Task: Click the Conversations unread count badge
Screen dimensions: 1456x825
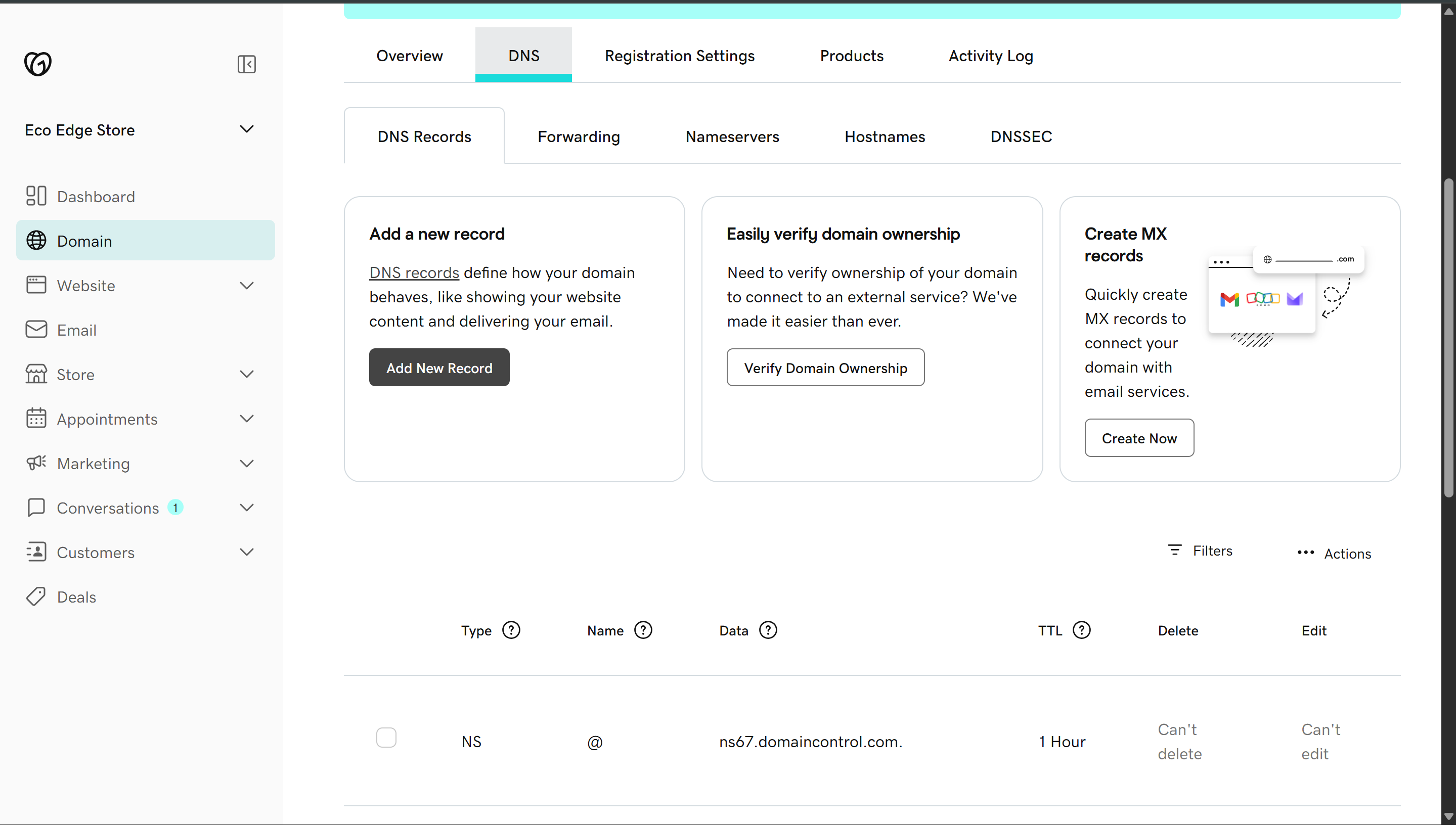Action: [x=175, y=507]
